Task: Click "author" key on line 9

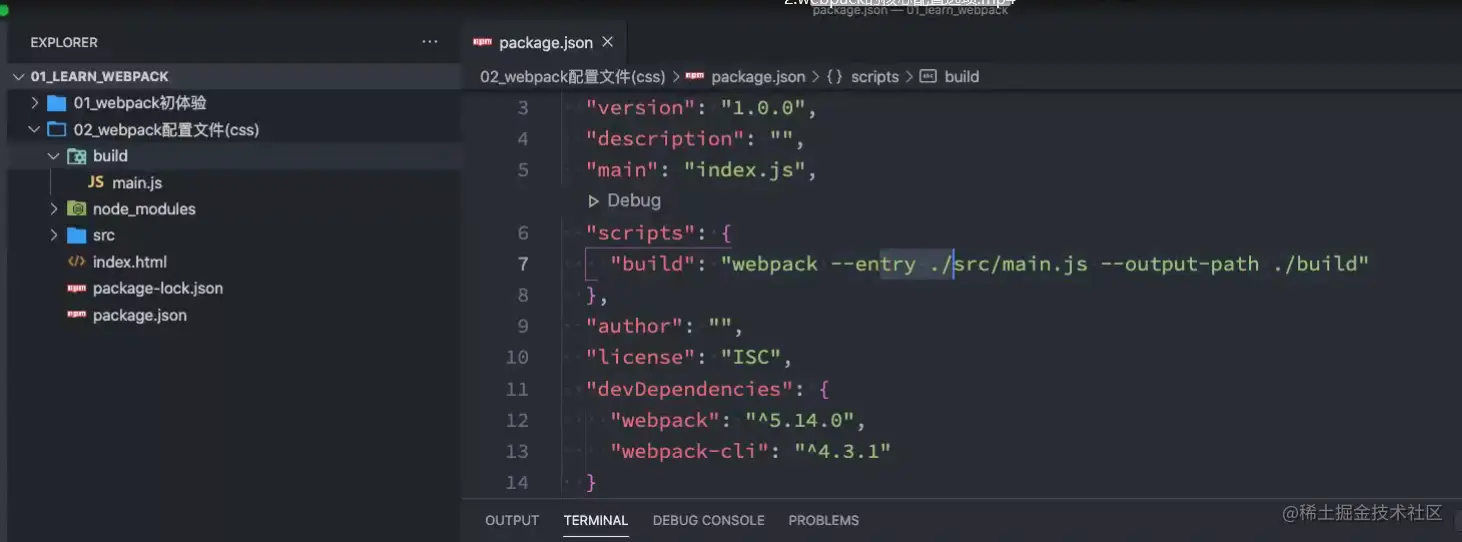Action: [x=634, y=326]
